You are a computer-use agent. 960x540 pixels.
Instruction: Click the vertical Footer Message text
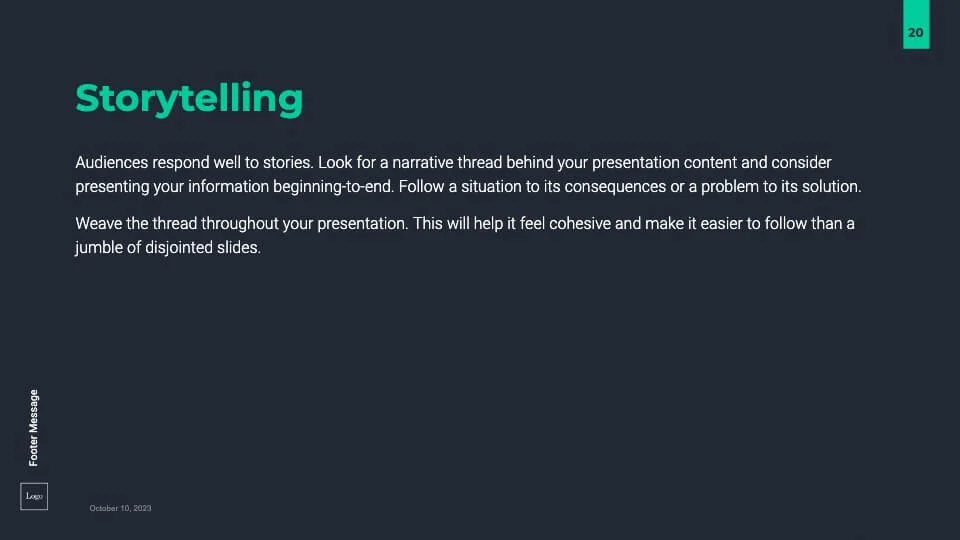[34, 427]
